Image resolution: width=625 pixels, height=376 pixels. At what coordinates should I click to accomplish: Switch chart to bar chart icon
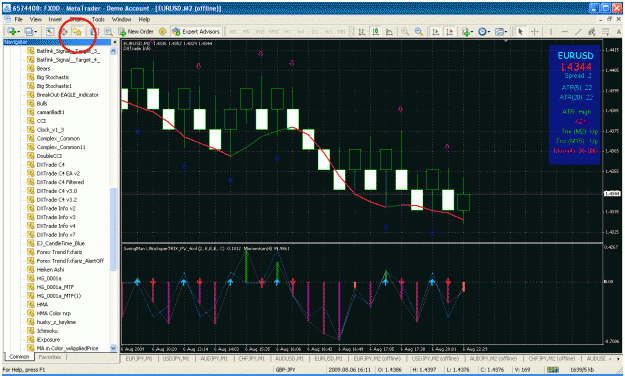click(x=362, y=31)
